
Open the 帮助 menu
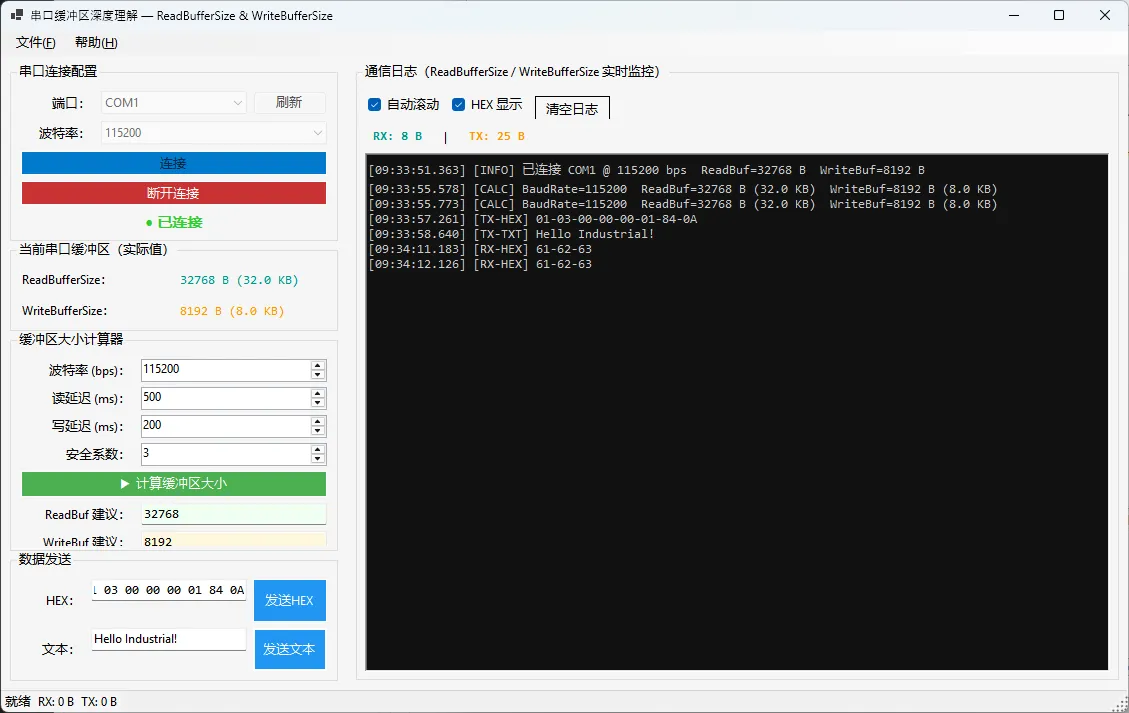tap(96, 43)
